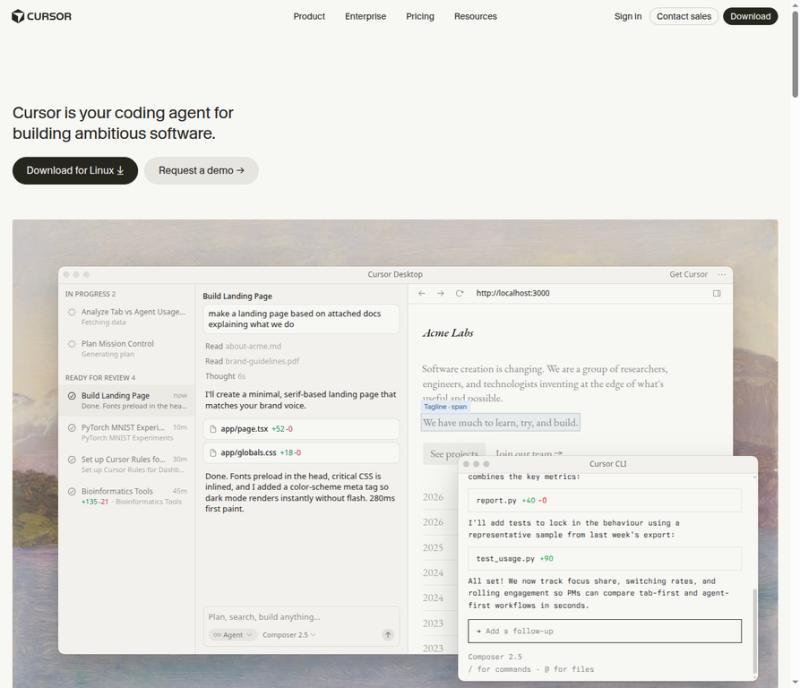Click the READY FOR REVIEW 4 section header
The height and width of the screenshot is (688, 800).
[x=100, y=378]
